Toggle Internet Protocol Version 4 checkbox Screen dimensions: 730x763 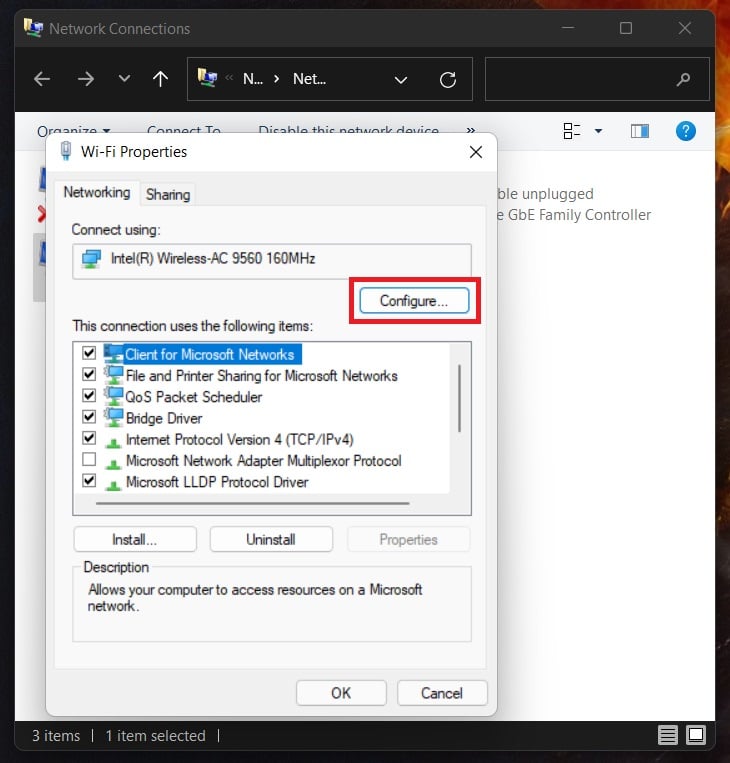coord(89,438)
